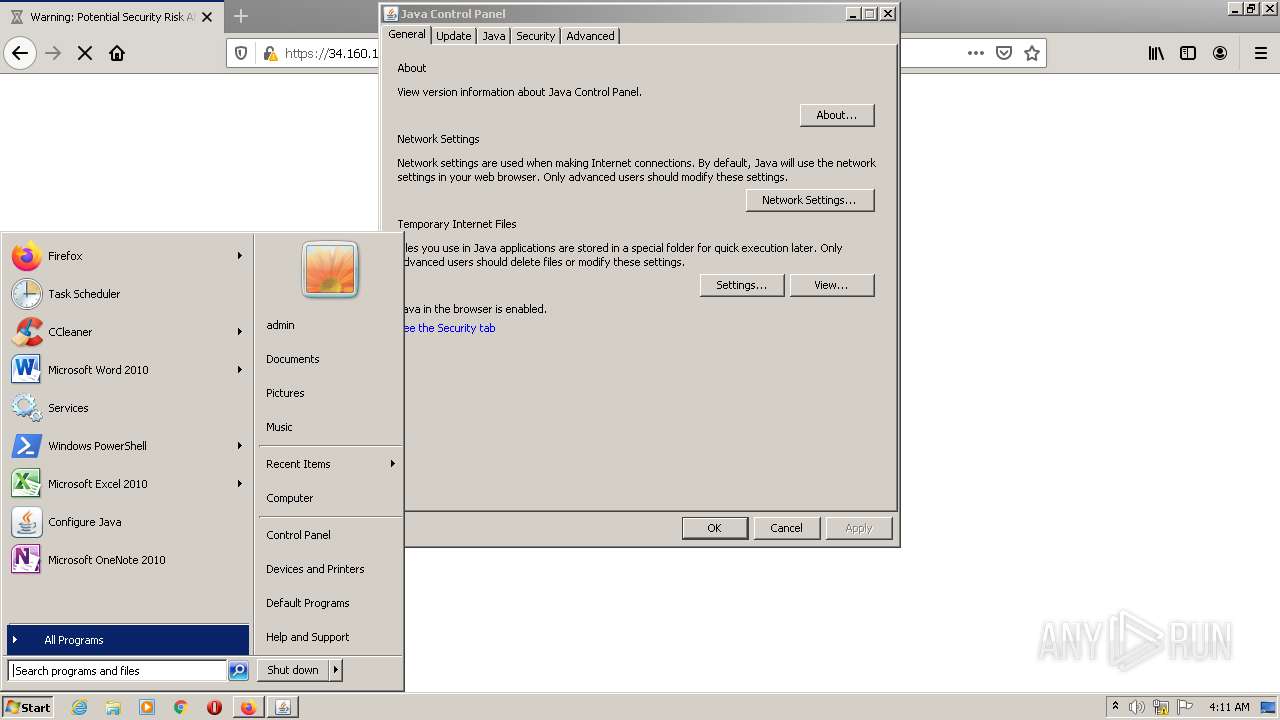Screen dimensions: 1280x720
Task: Click the Firefox address bar URL
Action: 331,53
